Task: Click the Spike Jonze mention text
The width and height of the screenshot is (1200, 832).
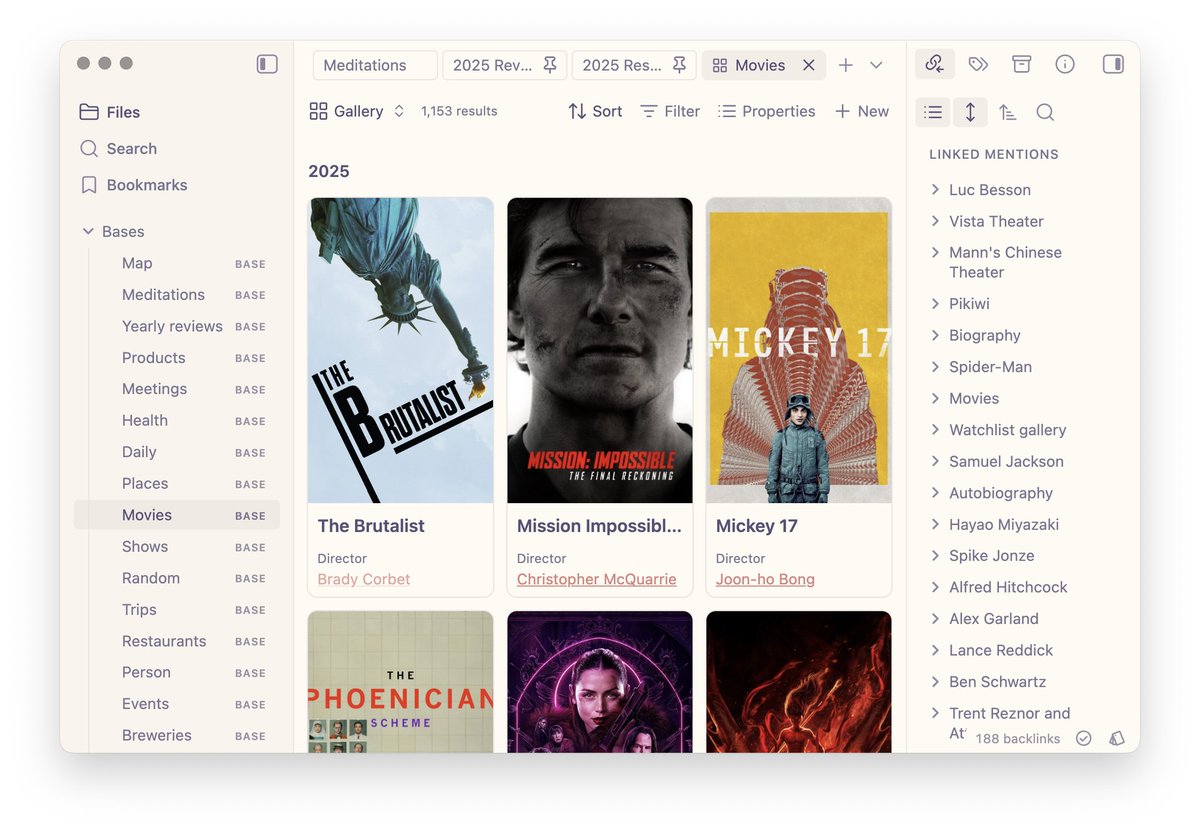Action: point(991,556)
